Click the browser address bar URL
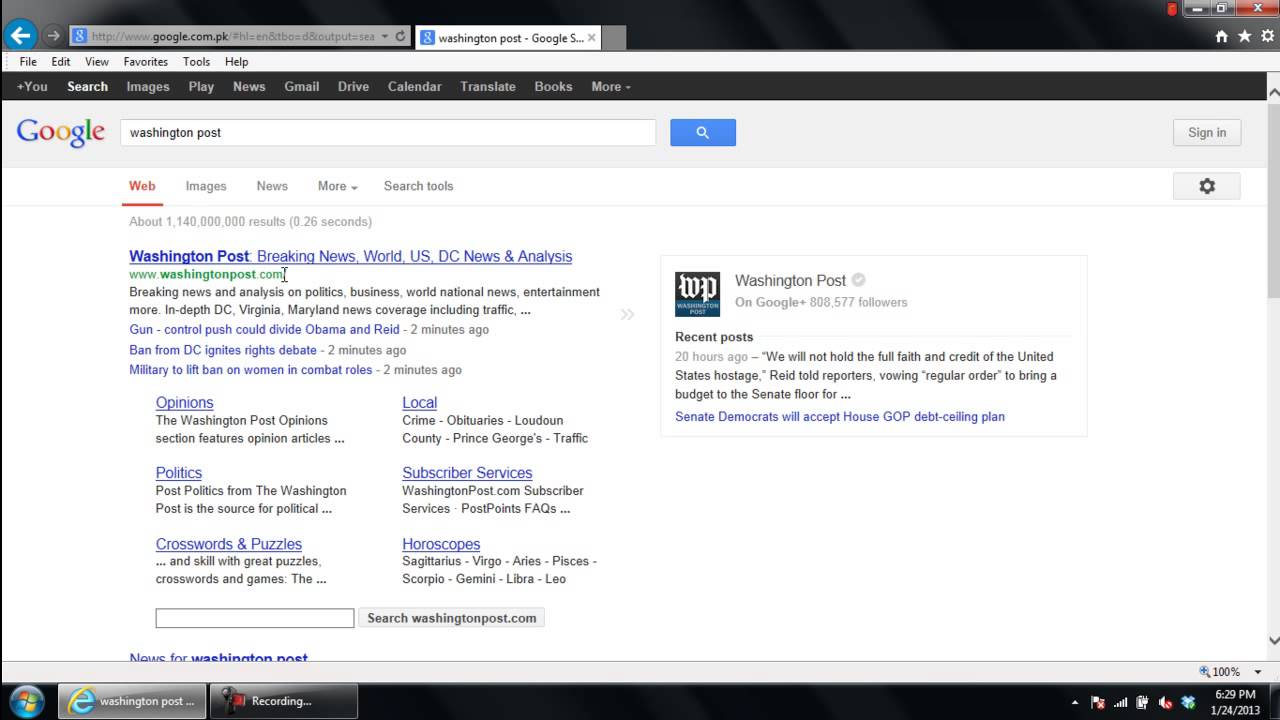The width and height of the screenshot is (1280, 720). pyautogui.click(x=232, y=36)
